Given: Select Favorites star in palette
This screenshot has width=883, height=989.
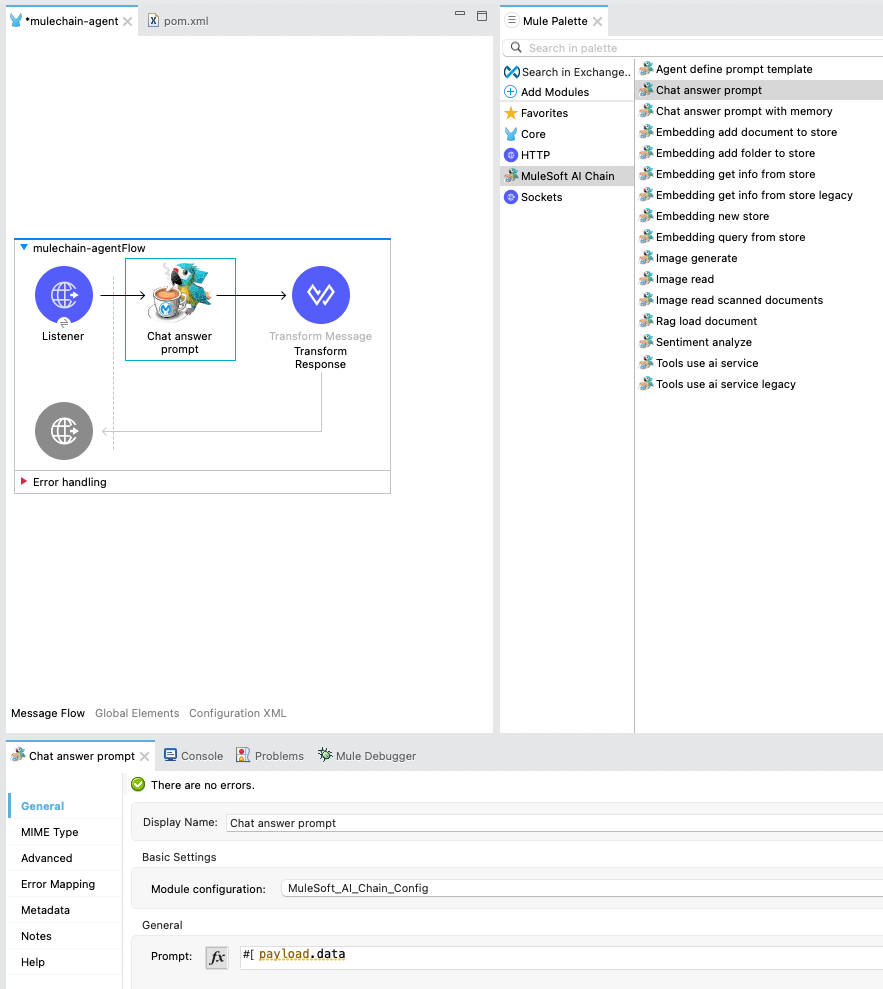Looking at the screenshot, I should coord(511,113).
